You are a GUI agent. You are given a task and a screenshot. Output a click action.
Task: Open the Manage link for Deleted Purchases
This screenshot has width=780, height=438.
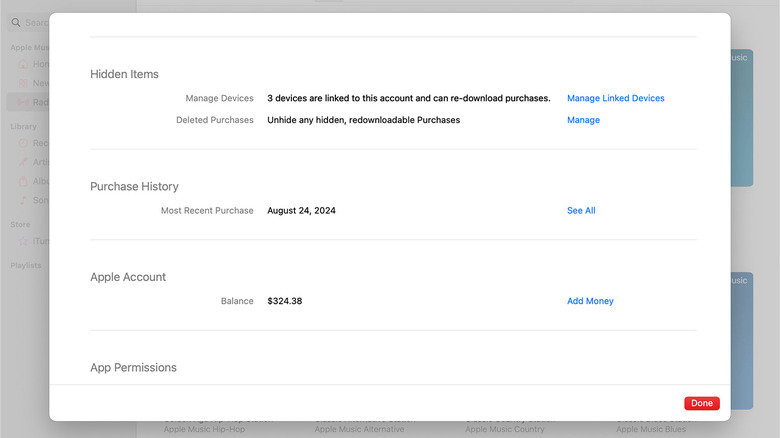click(583, 120)
